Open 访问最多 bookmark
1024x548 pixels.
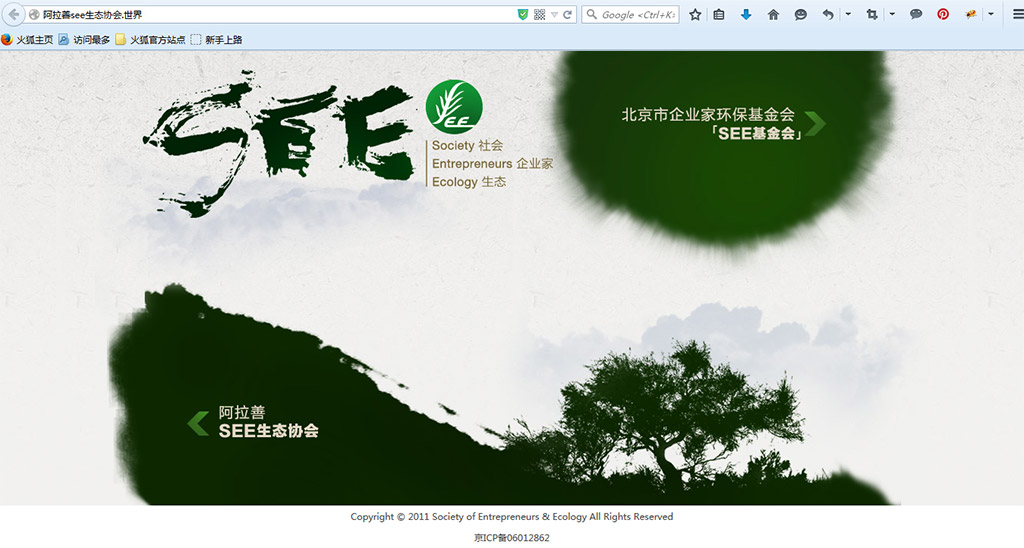point(84,40)
